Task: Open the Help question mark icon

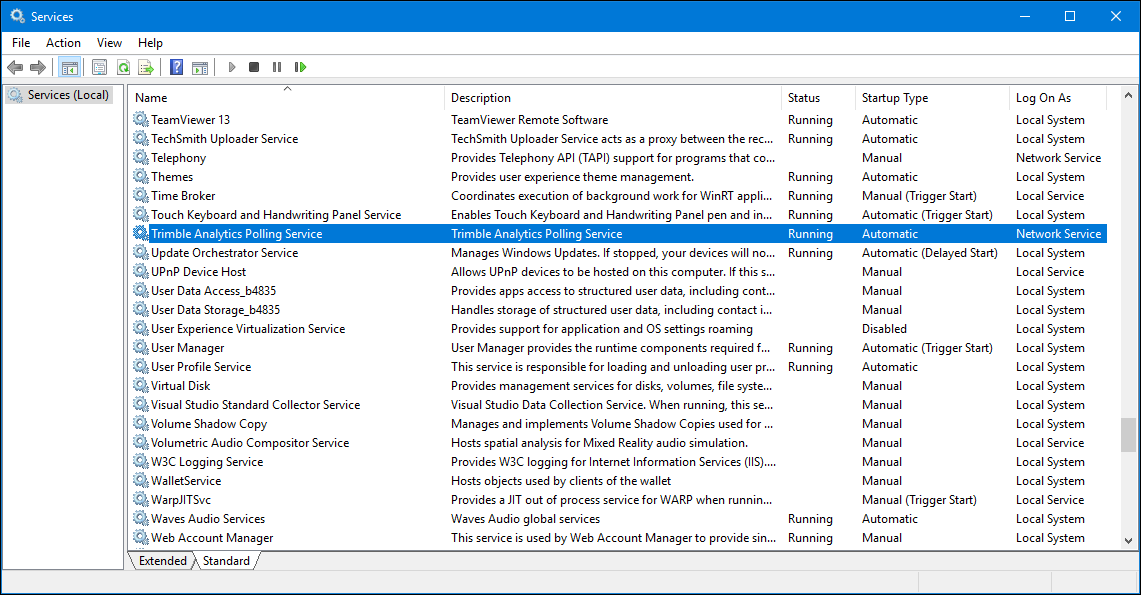Action: [176, 68]
